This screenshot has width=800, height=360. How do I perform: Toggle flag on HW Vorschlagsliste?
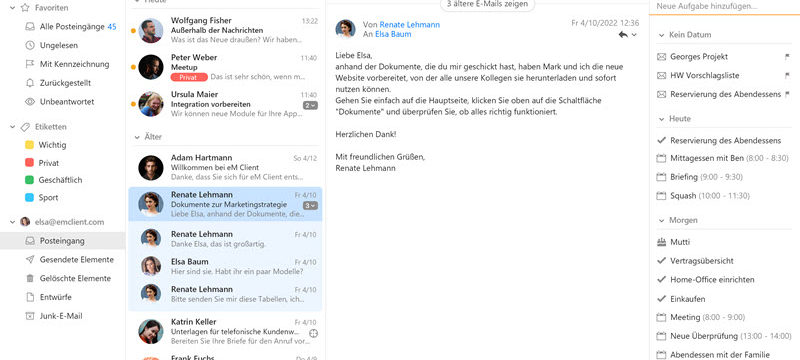tap(787, 75)
